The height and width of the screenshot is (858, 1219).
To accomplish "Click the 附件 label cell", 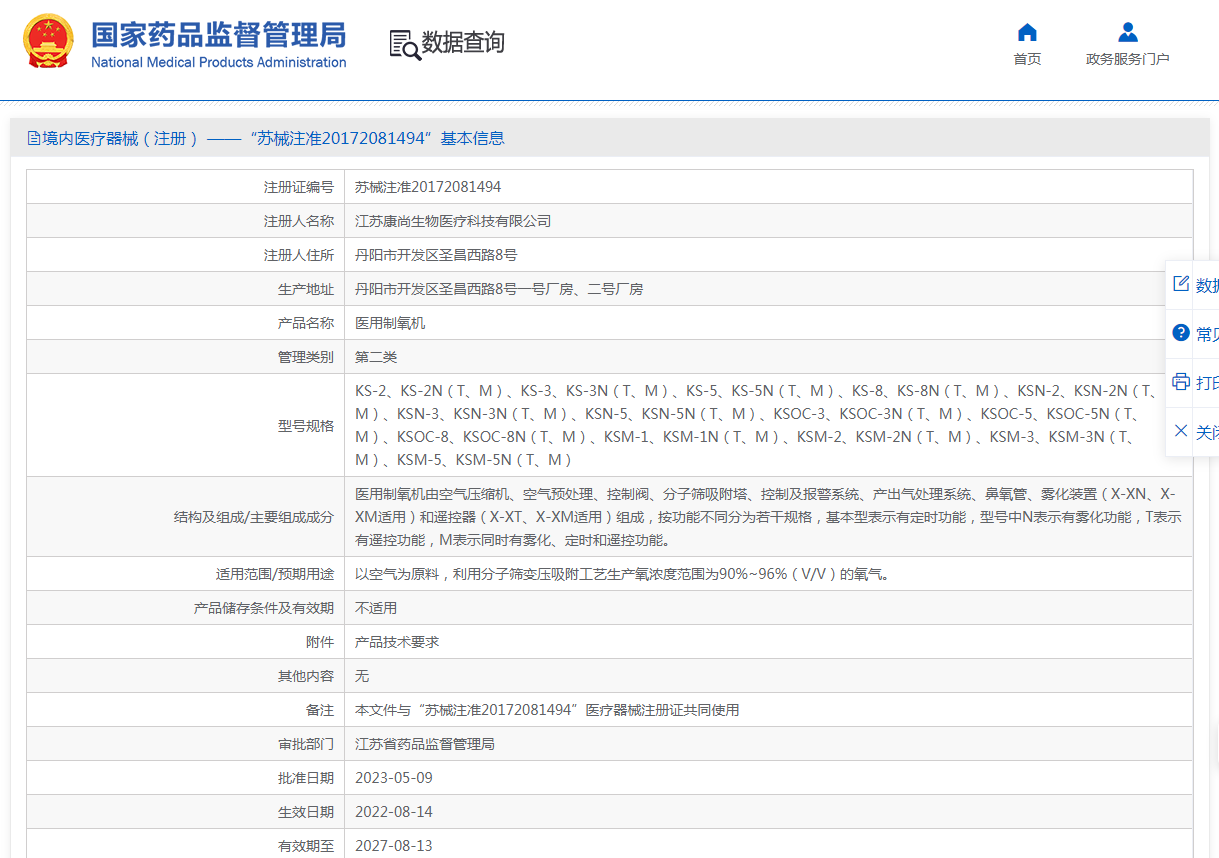I will coord(186,642).
